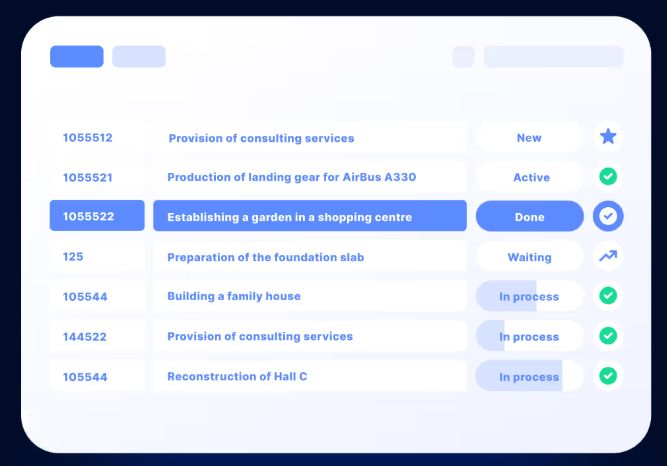Click green checkmark on row 144522
Viewport: 667px width, 466px height.
click(x=608, y=335)
